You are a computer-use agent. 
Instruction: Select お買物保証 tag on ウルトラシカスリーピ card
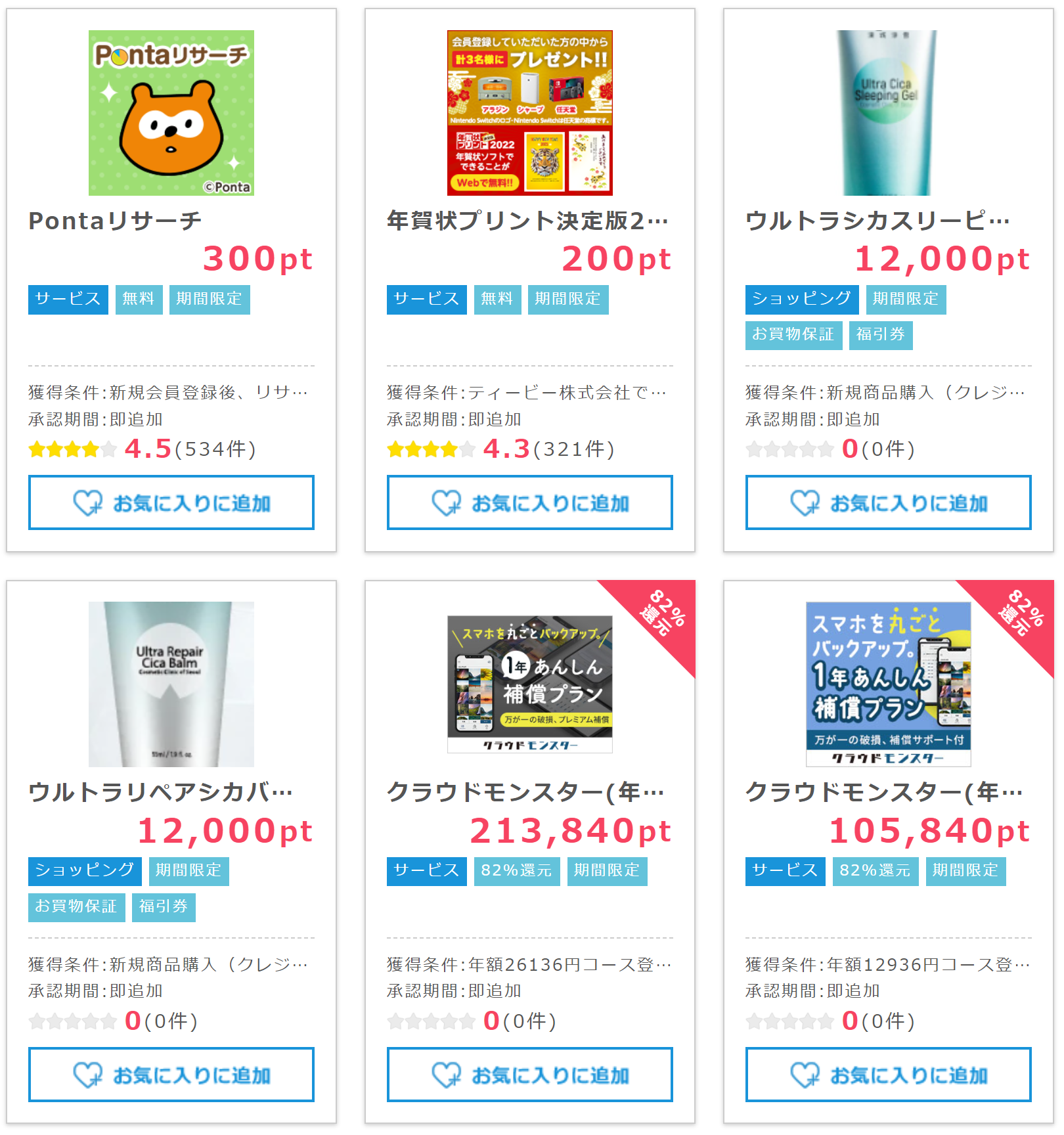793,335
